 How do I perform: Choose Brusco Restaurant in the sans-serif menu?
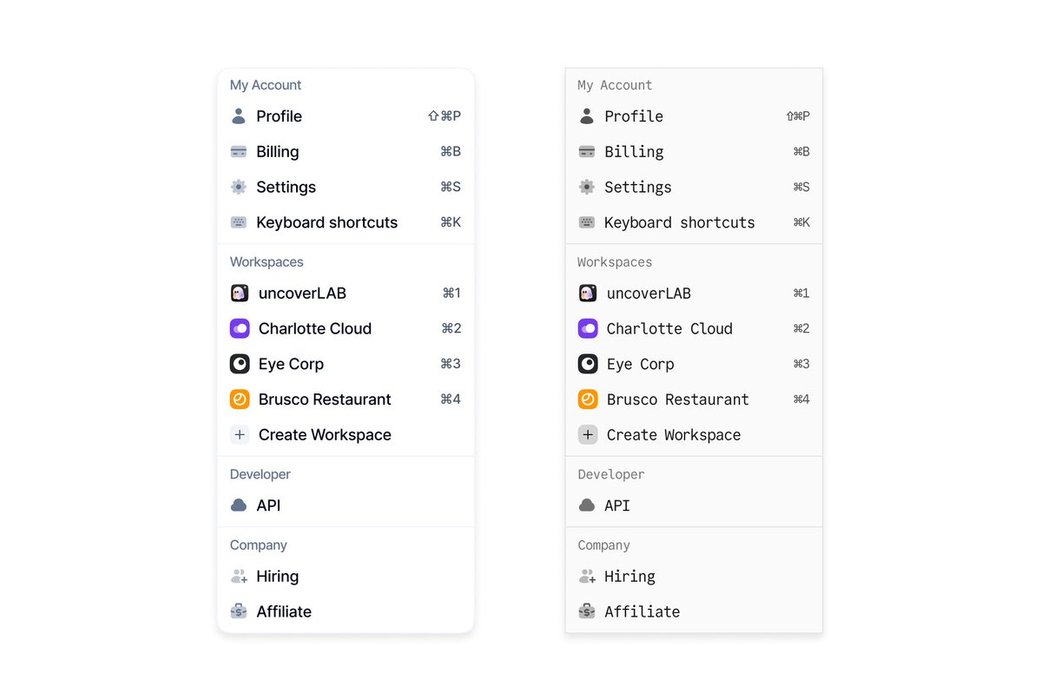coord(324,400)
